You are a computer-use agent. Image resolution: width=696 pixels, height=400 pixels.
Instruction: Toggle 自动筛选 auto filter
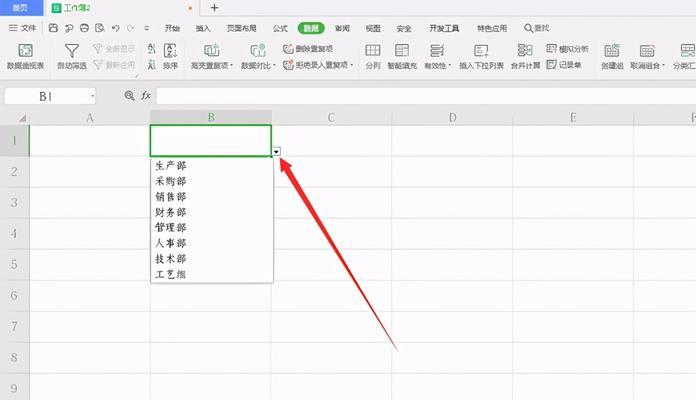pos(71,56)
